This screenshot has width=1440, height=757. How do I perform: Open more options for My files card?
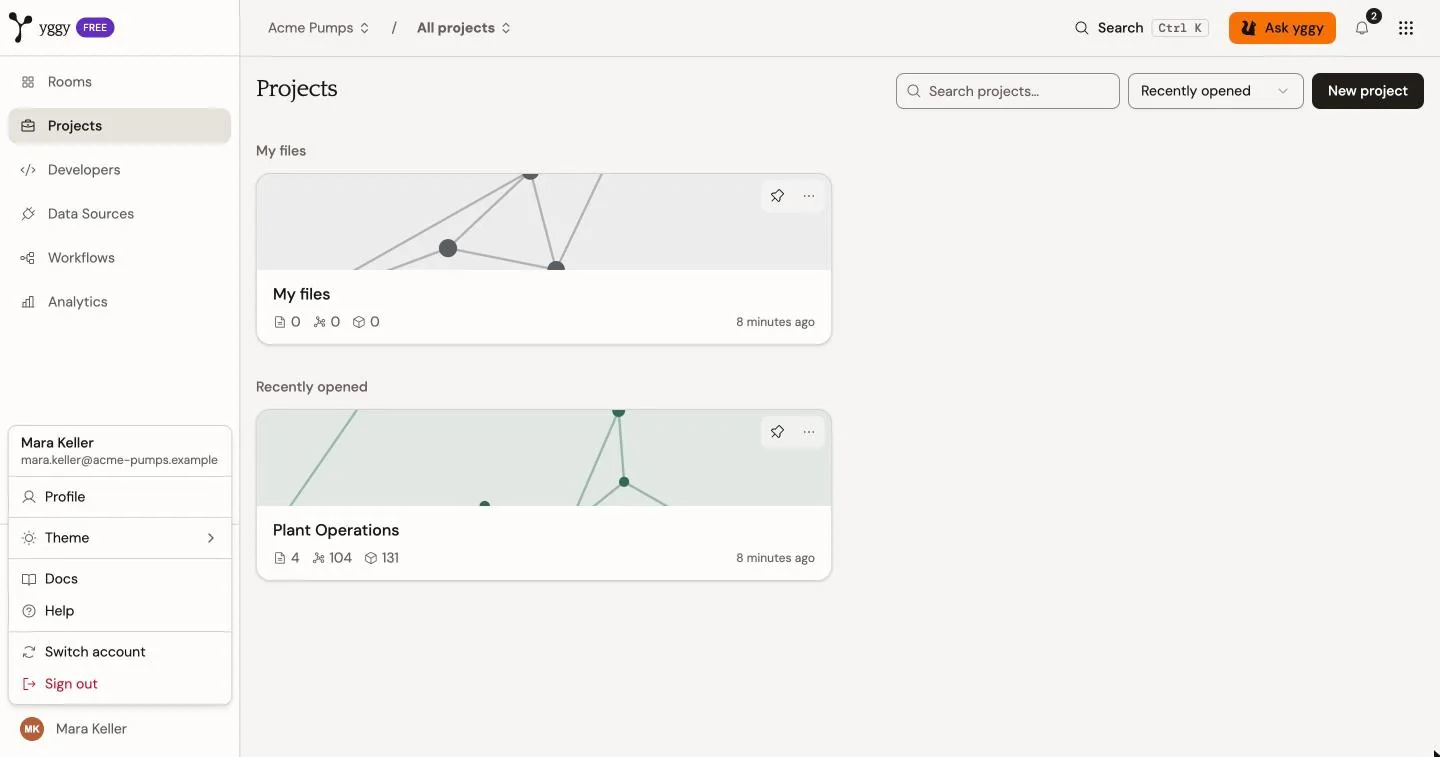point(809,196)
